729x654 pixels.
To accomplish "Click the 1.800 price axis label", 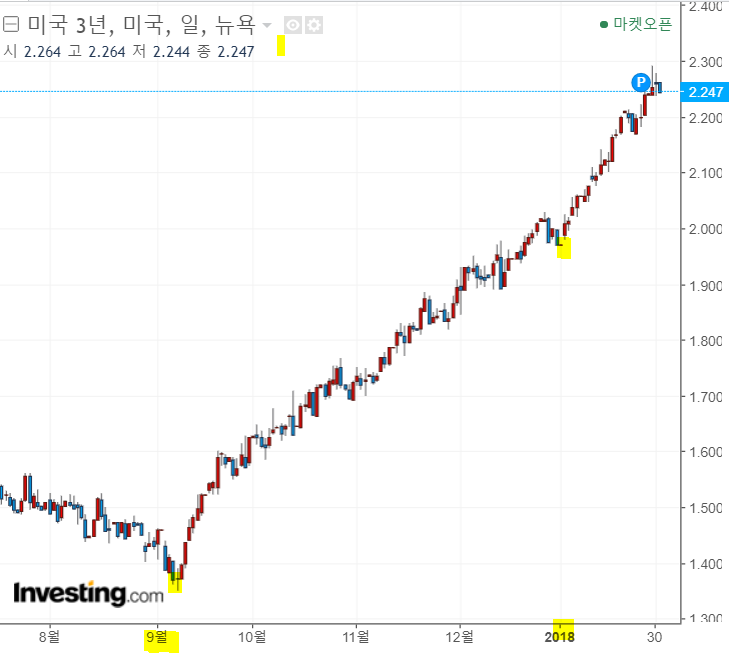I will tap(705, 341).
